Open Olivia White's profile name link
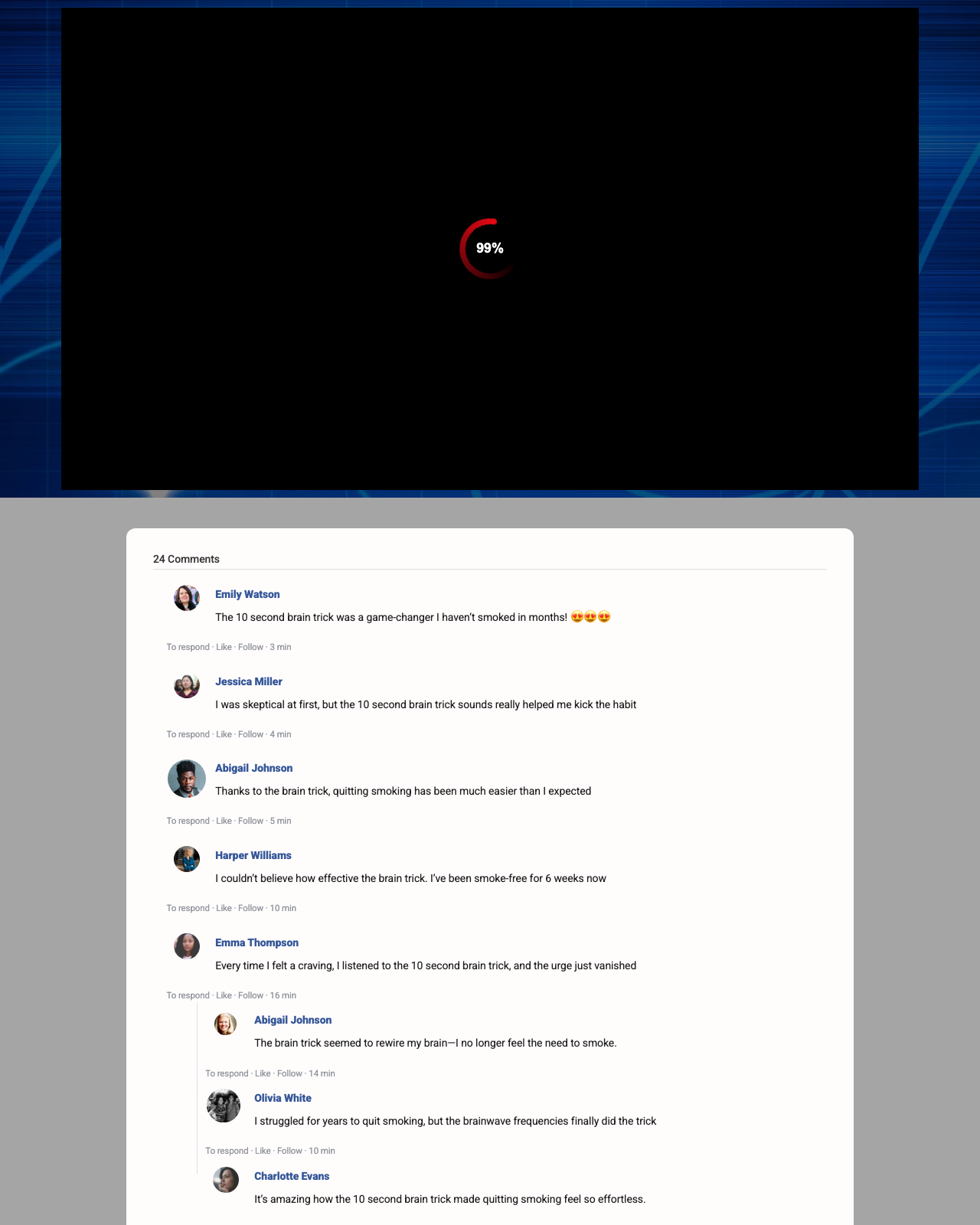 [x=283, y=1098]
